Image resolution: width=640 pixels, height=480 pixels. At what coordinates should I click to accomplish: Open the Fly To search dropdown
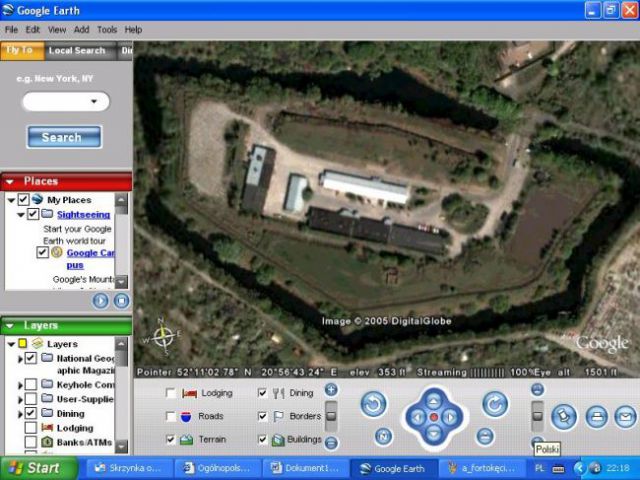[x=94, y=101]
